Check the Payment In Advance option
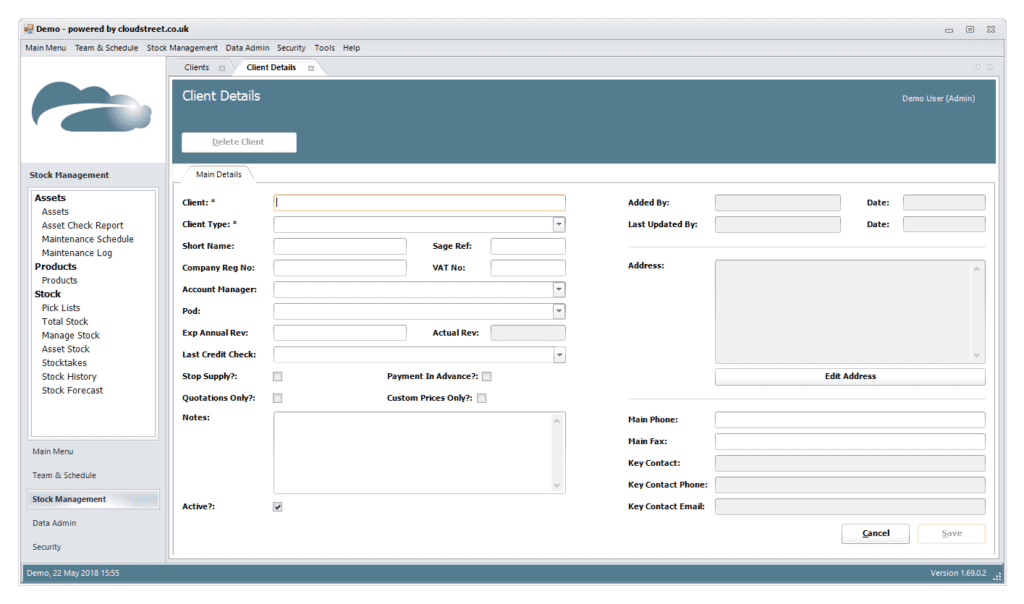 pyautogui.click(x=487, y=376)
